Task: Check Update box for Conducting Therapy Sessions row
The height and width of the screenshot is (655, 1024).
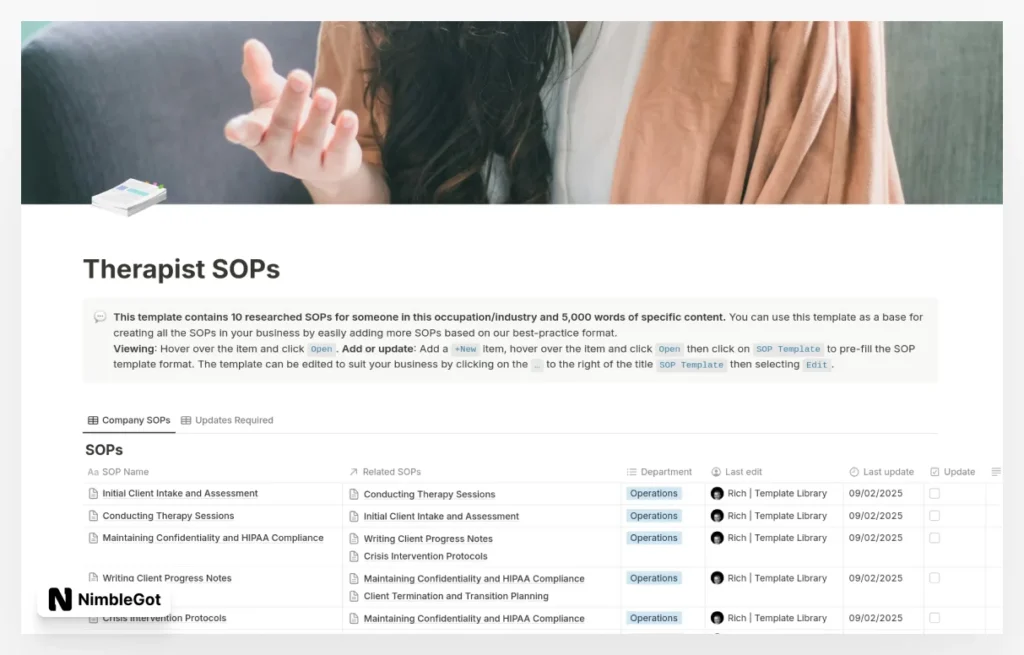Action: 935,516
